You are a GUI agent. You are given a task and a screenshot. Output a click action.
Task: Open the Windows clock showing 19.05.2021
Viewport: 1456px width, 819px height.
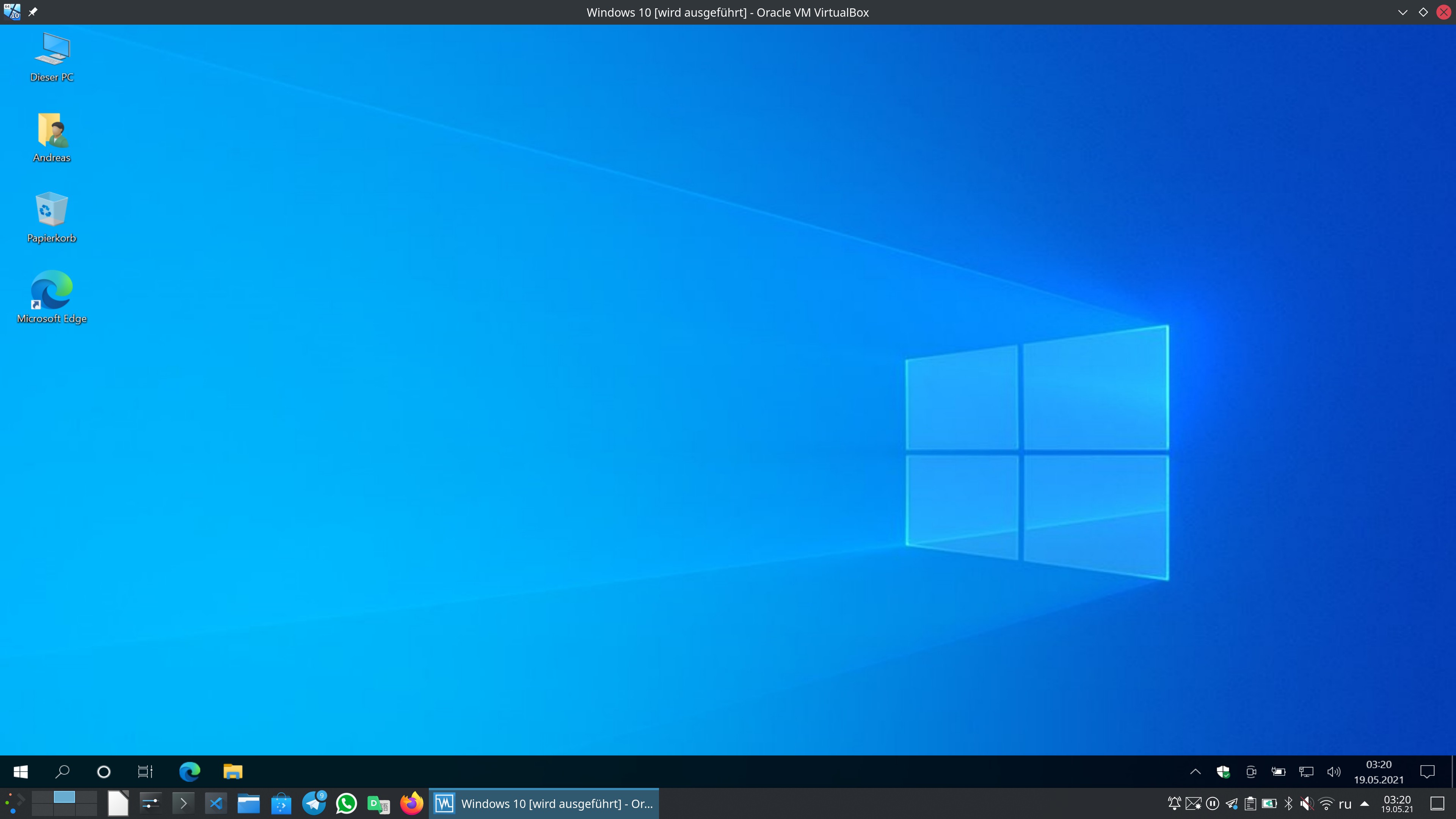click(x=1379, y=772)
